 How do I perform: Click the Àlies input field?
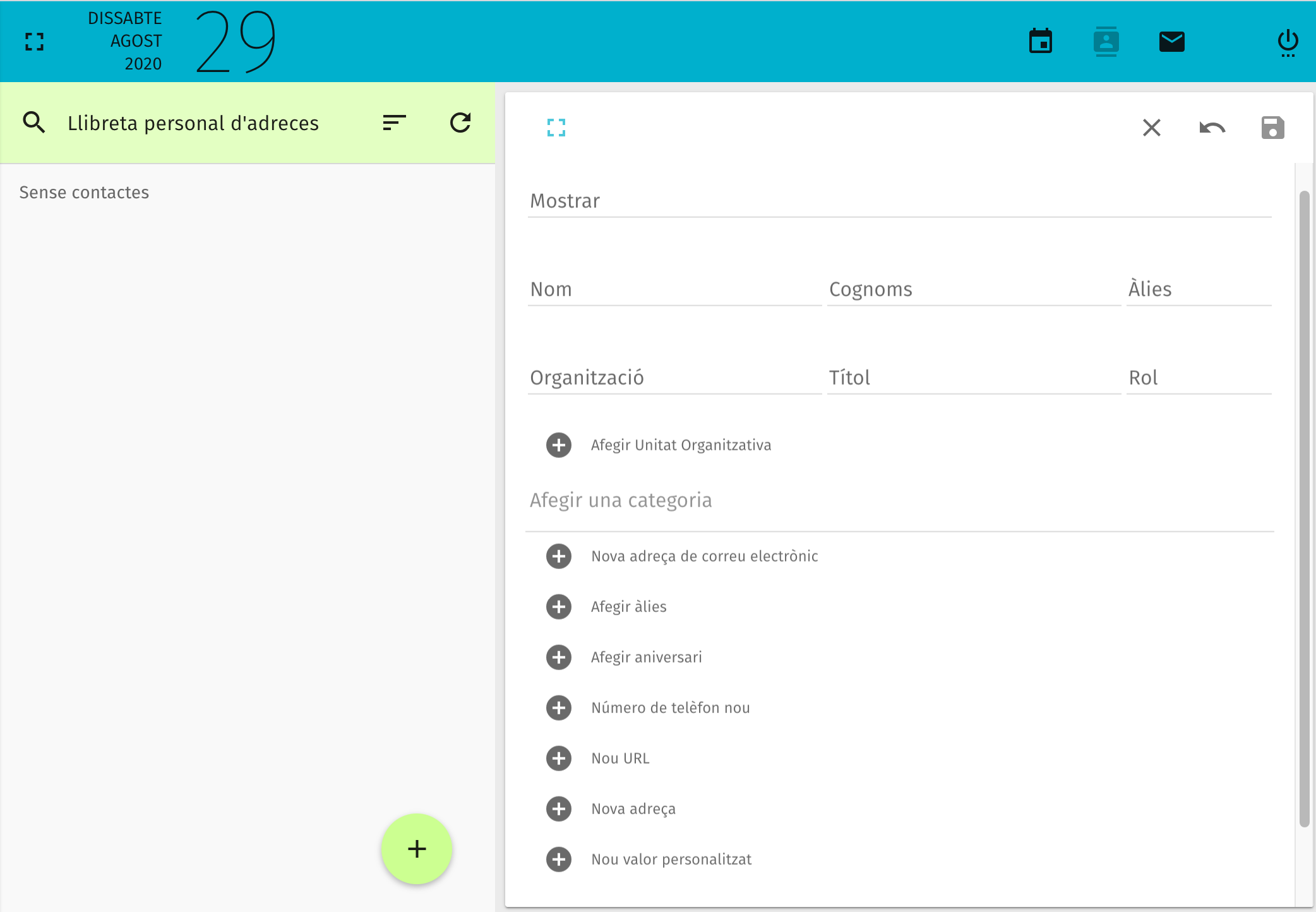(1199, 289)
